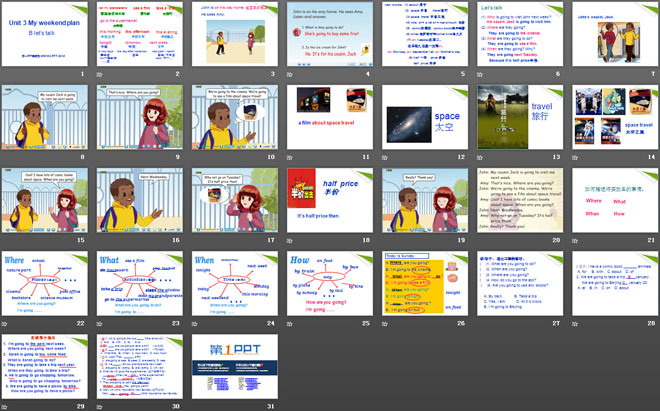Click the When mind map slide 24
The image size is (660, 411).
(234, 285)
